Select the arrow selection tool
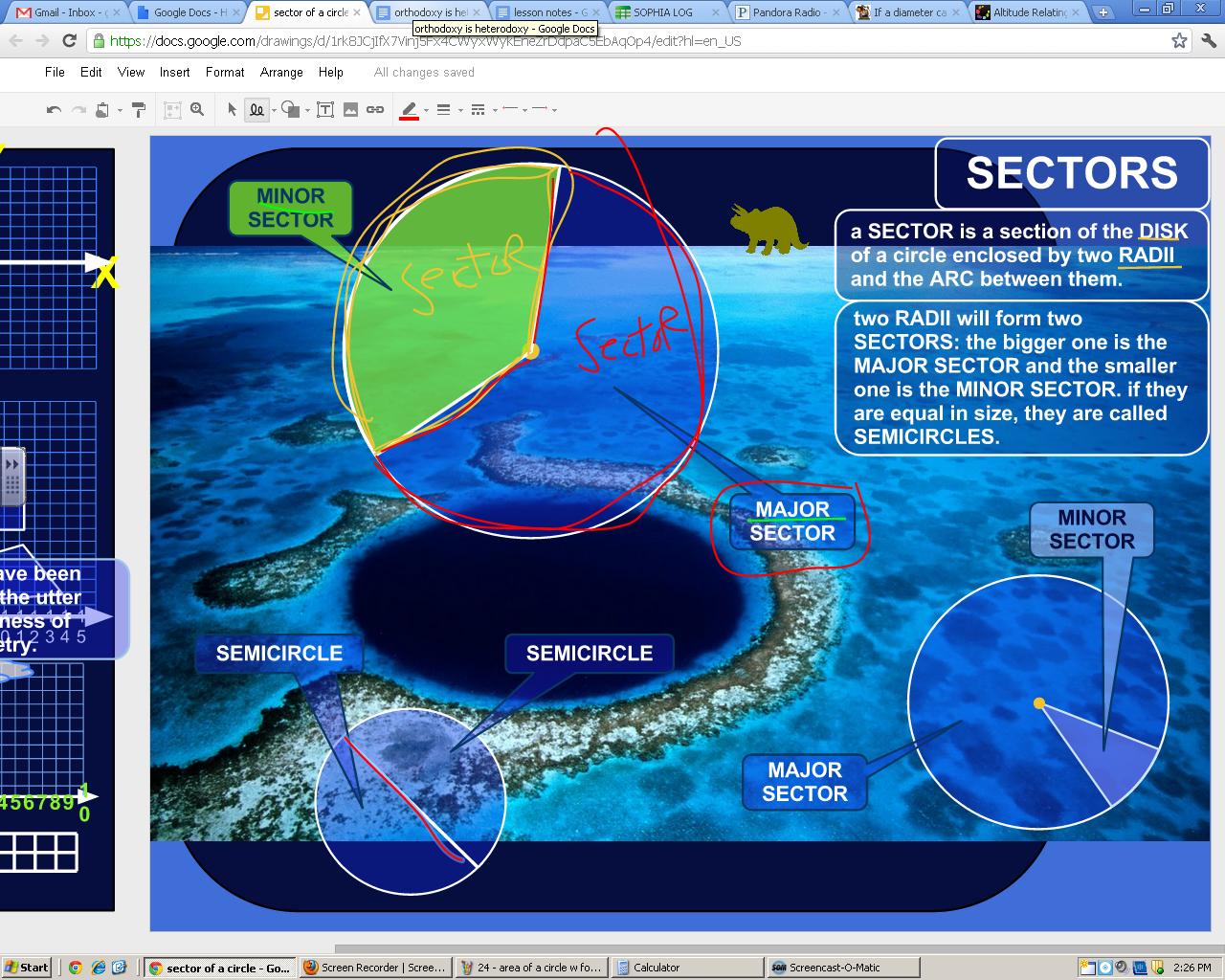This screenshot has height=980, width=1225. (x=231, y=109)
